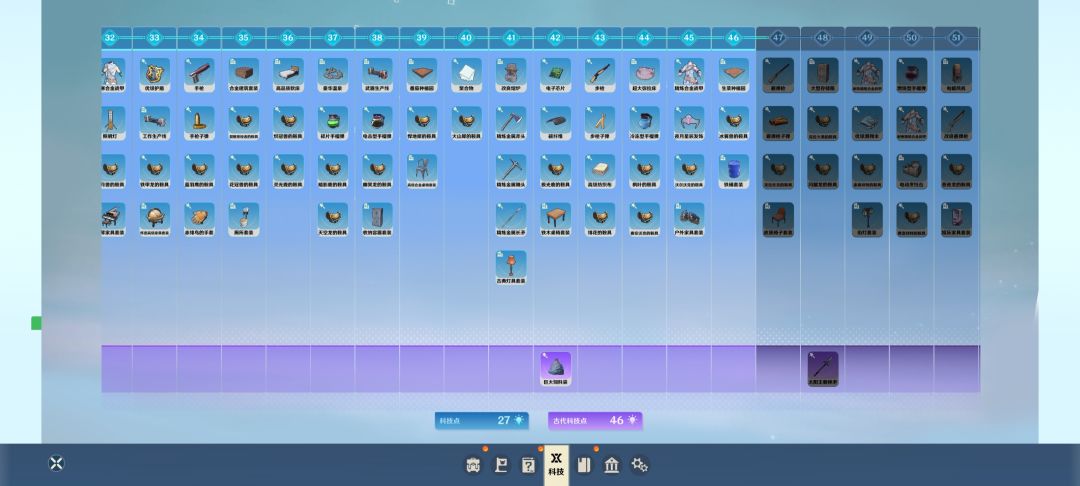
Task: Pick the refined metal pickaxe under level 41
Action: point(511,171)
